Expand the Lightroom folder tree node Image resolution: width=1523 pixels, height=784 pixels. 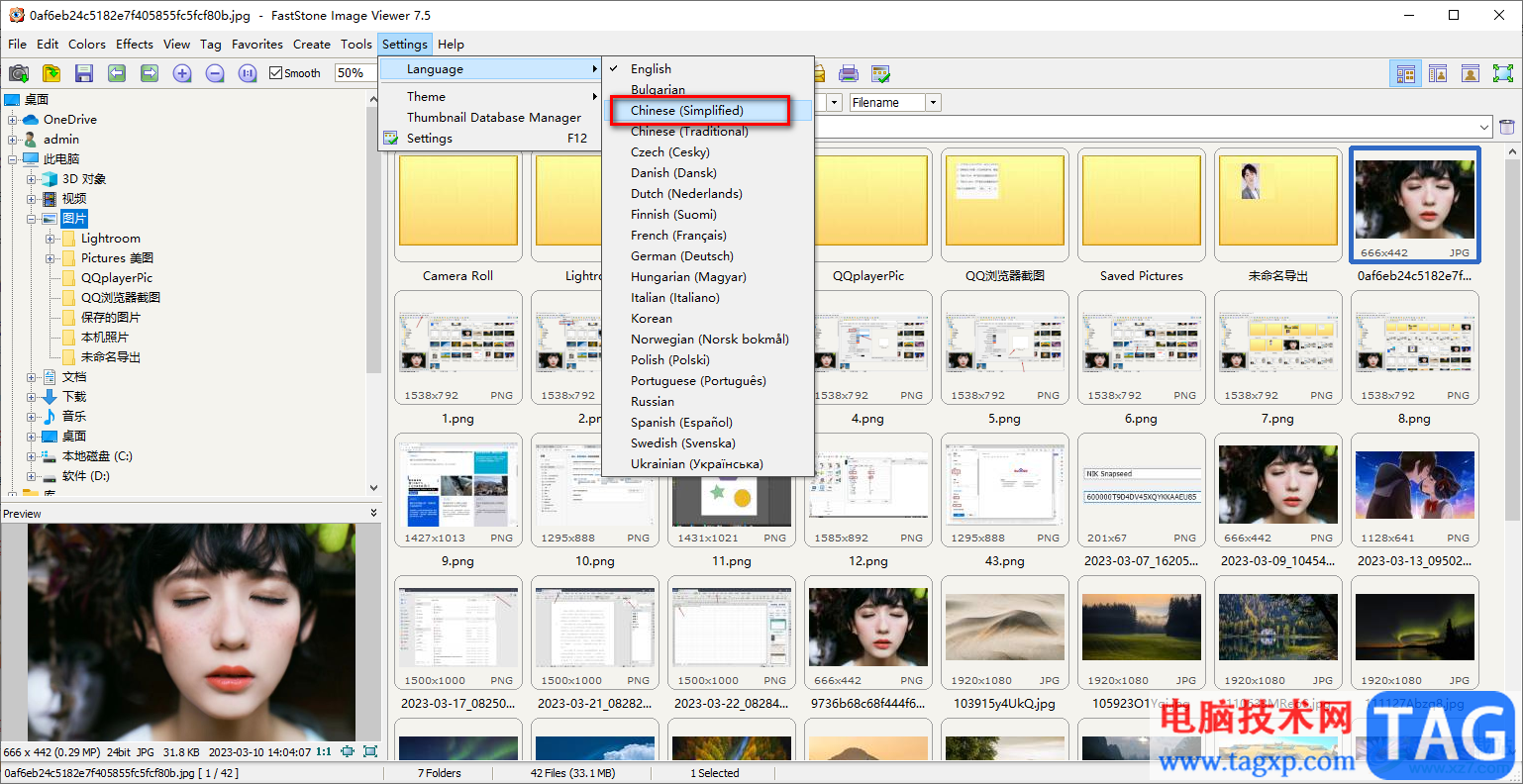pyautogui.click(x=50, y=239)
